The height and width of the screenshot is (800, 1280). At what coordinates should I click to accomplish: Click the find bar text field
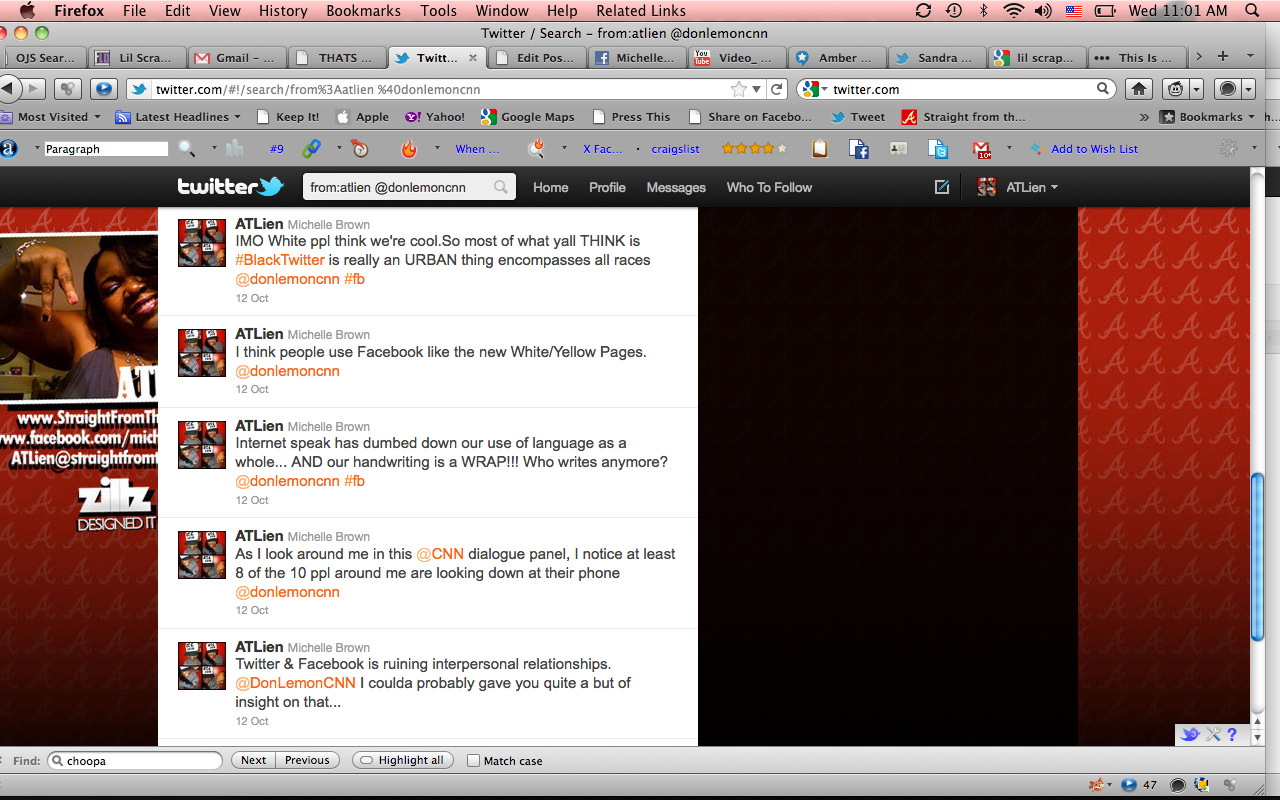tap(140, 761)
